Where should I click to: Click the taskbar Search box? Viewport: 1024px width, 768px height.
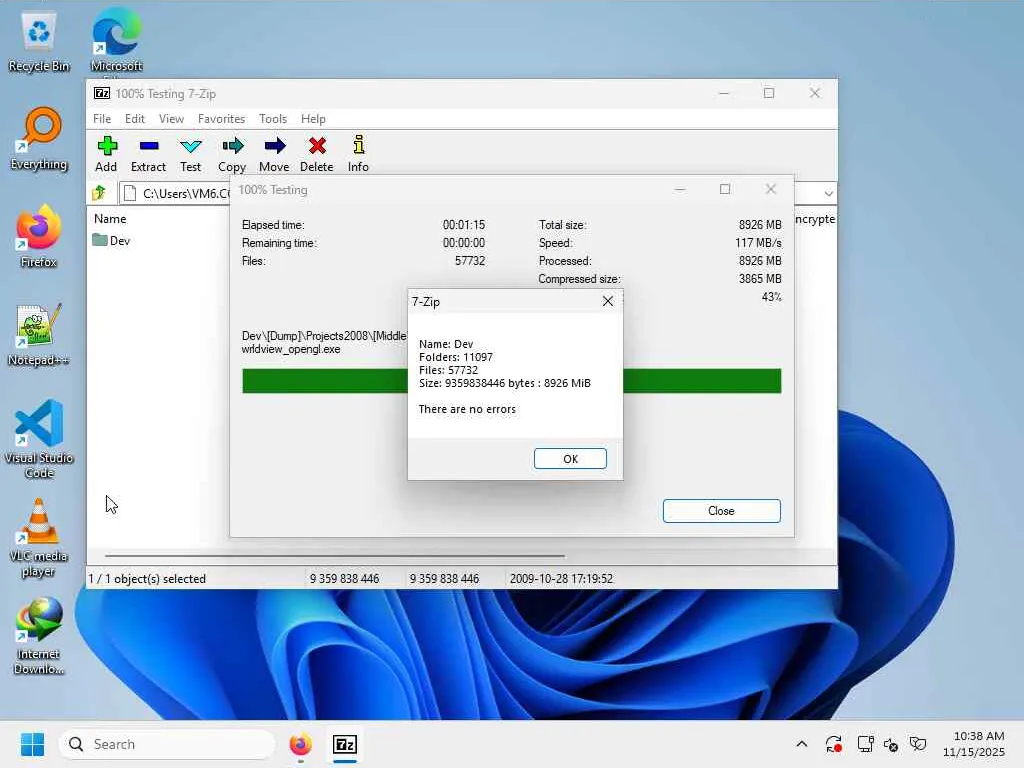(x=167, y=744)
